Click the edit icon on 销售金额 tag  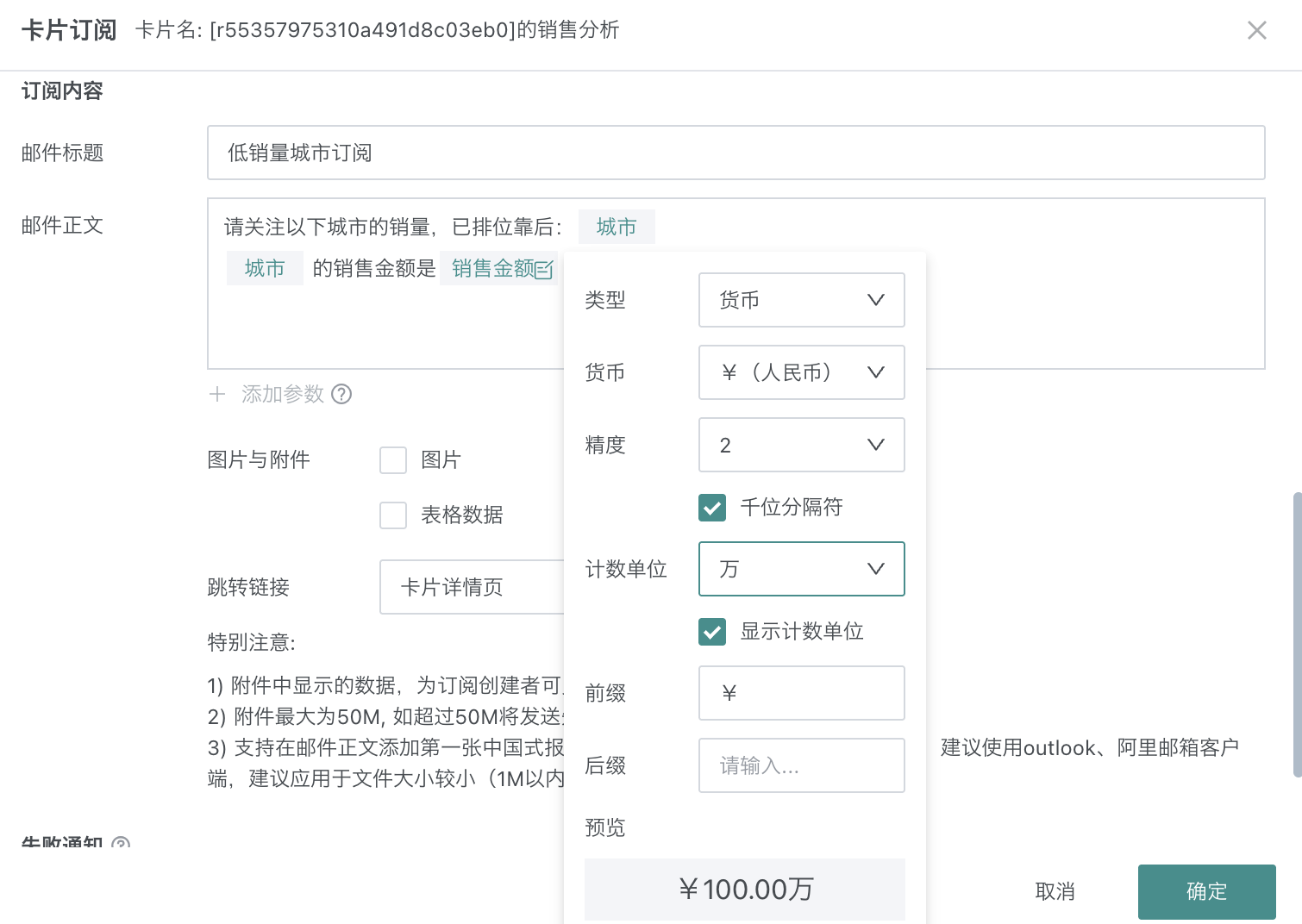point(544,270)
